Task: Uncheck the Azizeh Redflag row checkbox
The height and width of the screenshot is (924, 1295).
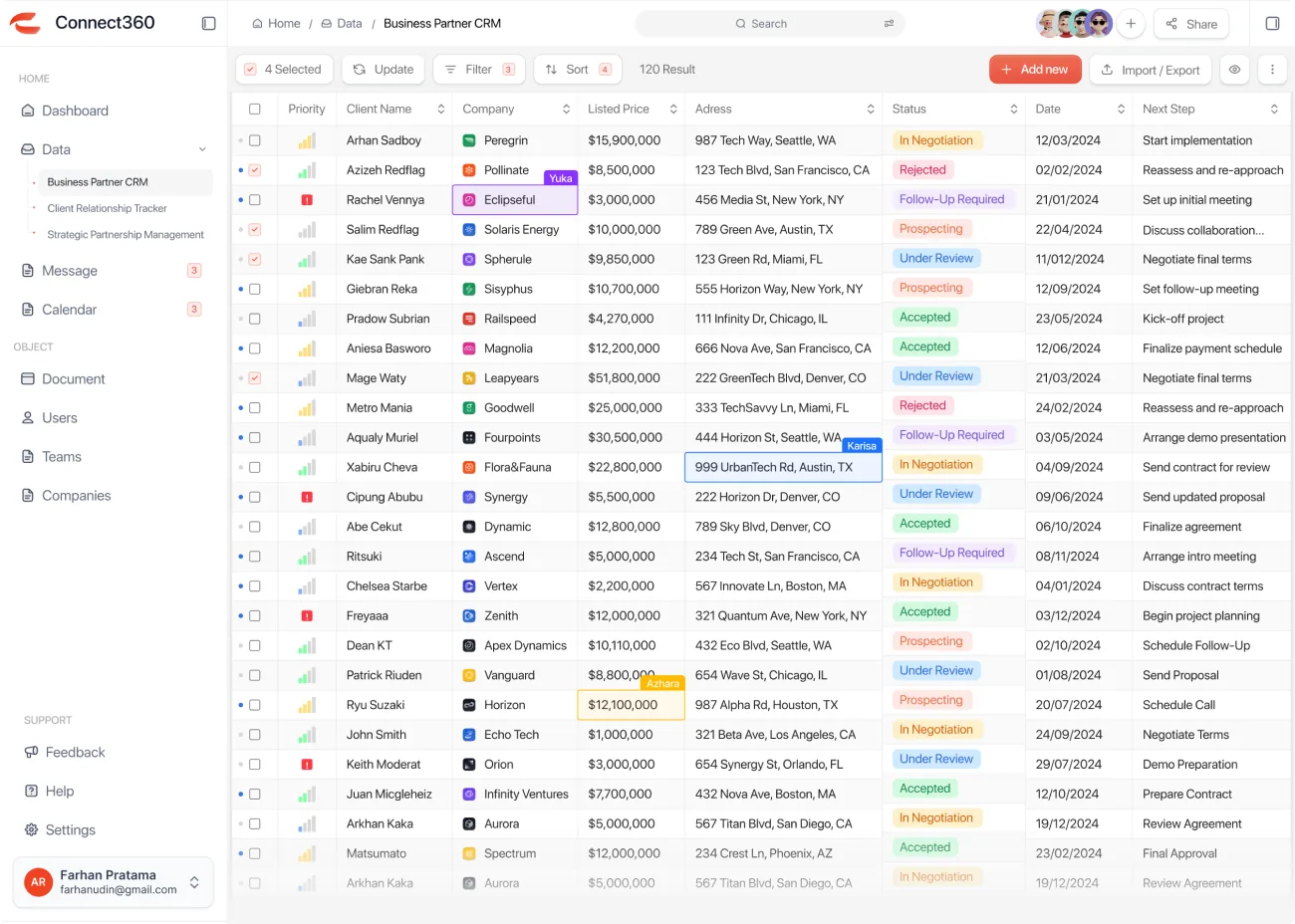Action: [255, 170]
